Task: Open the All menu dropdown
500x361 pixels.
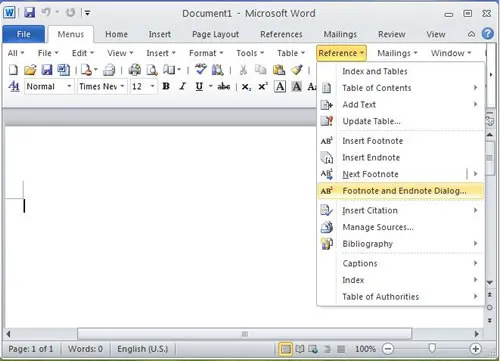Action: (16, 53)
